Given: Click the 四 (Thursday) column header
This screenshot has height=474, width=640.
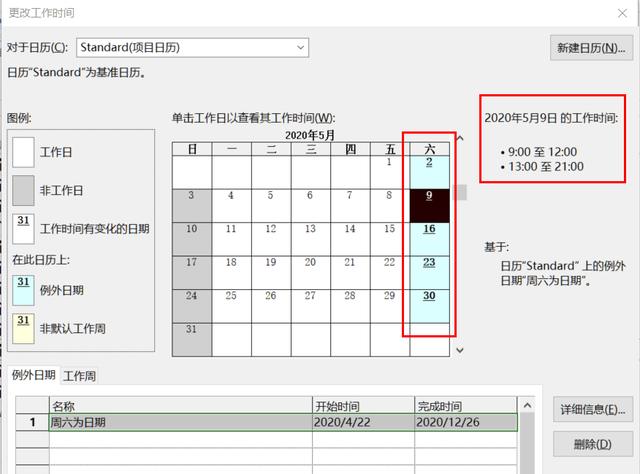Looking at the screenshot, I should [x=350, y=149].
